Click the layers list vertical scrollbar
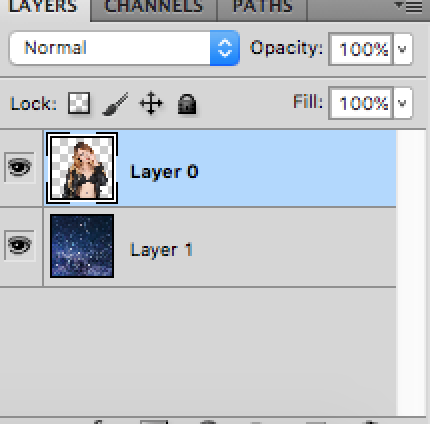This screenshot has width=430, height=424. (411, 273)
